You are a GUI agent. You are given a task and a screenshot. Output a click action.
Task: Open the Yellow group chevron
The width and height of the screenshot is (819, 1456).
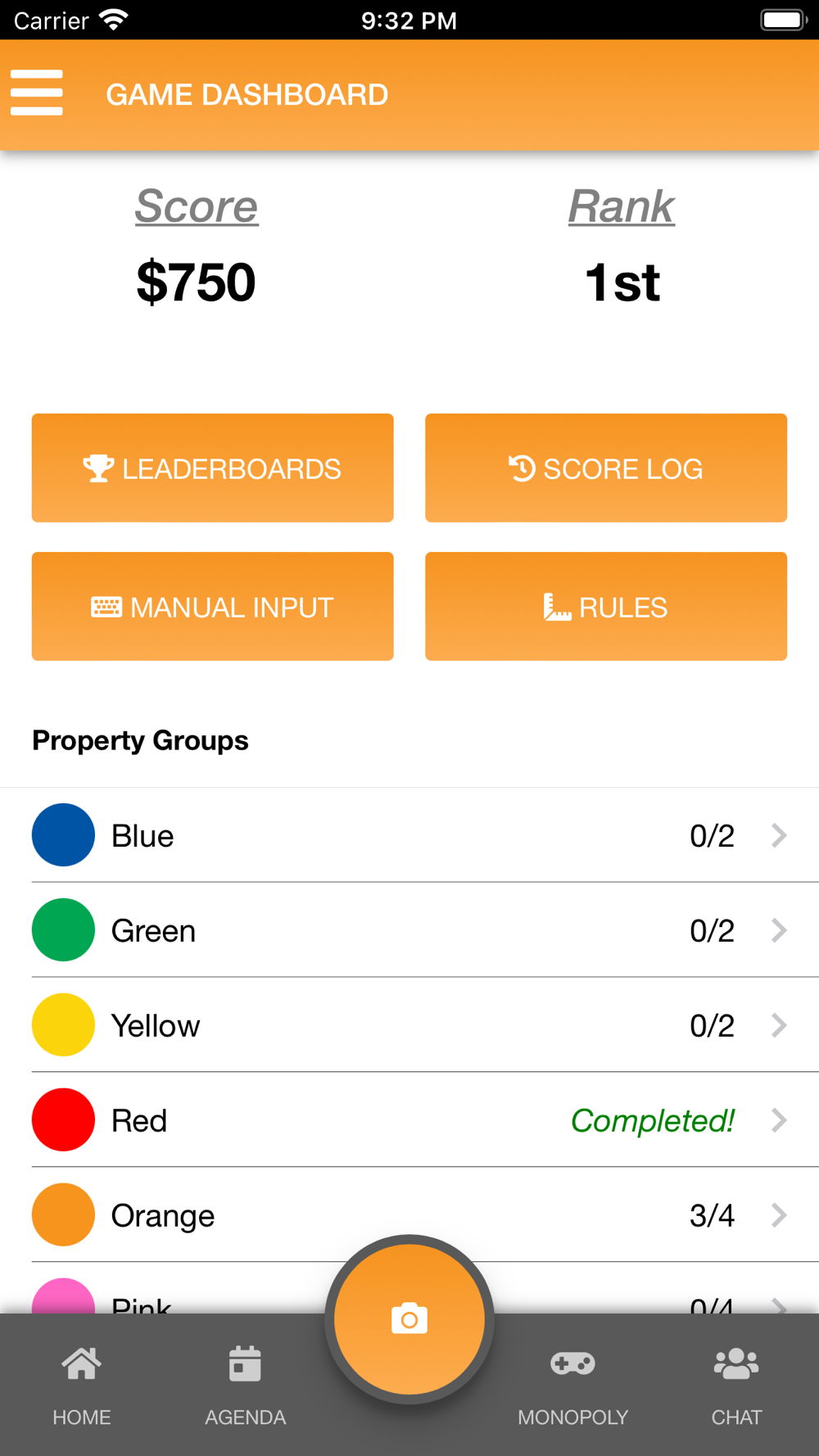(x=779, y=1025)
